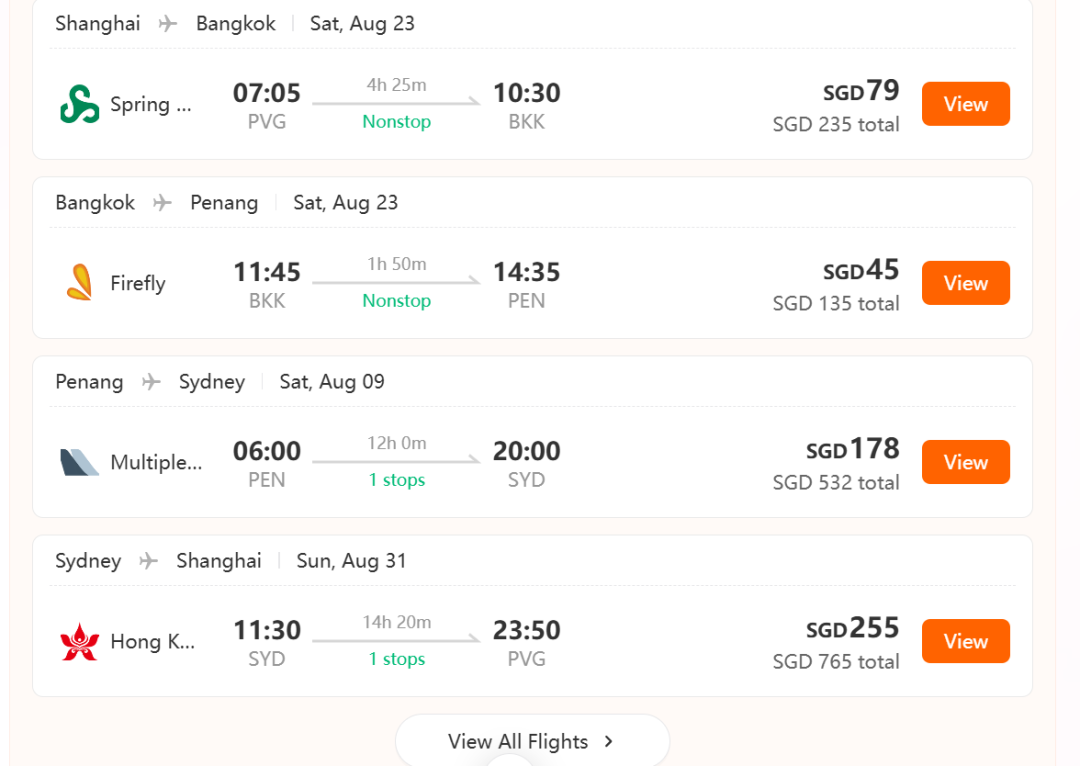Click the '1 stops' label on Sydney–Shanghai flight
The image size is (1080, 766).
(397, 659)
